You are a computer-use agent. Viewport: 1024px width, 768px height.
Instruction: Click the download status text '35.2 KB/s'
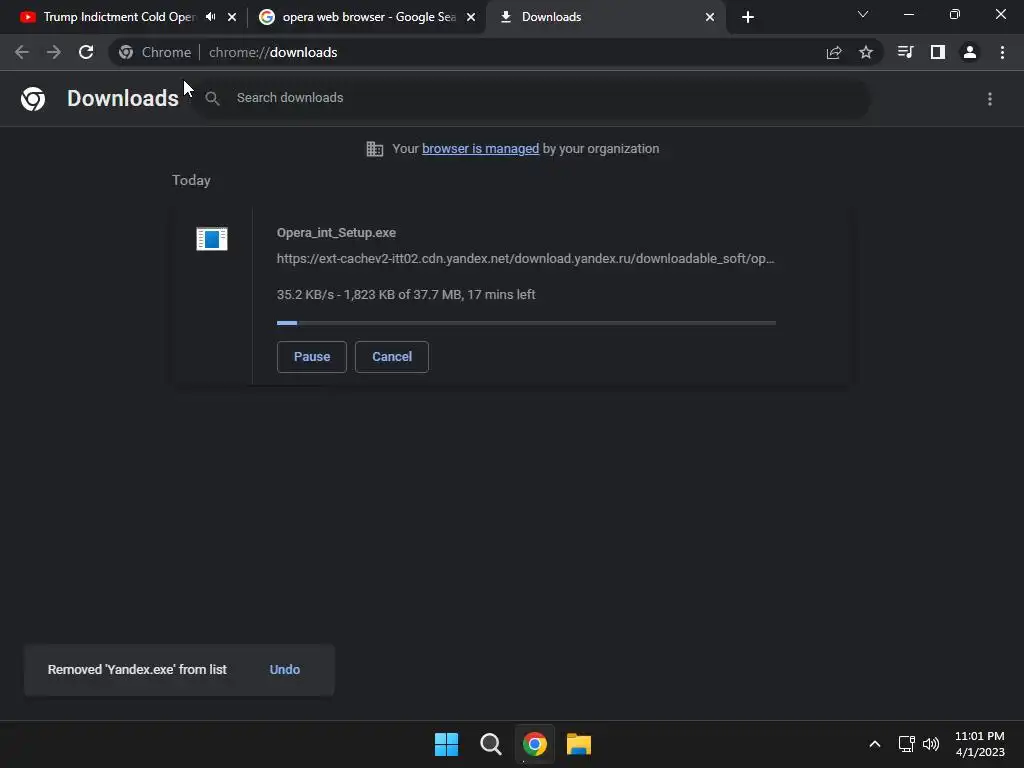[x=406, y=295]
